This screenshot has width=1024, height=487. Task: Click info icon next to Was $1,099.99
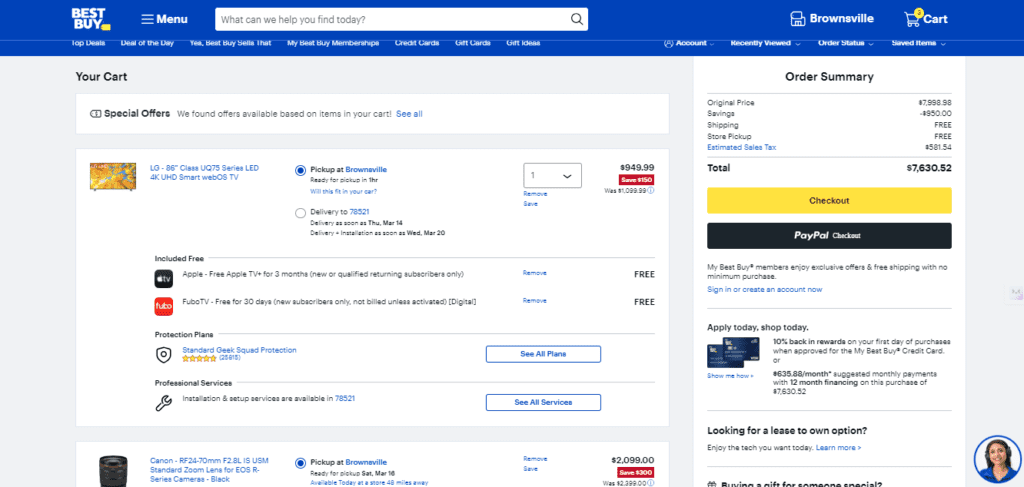pos(651,191)
